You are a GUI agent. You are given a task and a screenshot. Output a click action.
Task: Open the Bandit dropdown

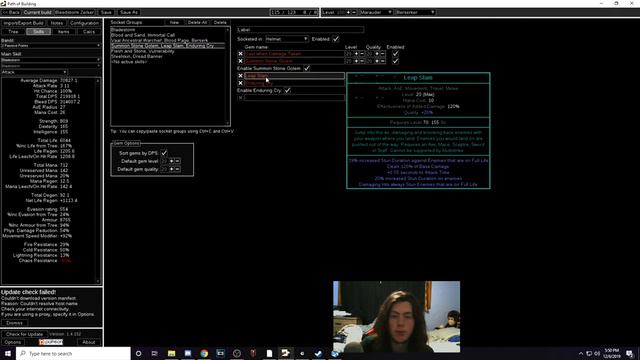pos(51,46)
